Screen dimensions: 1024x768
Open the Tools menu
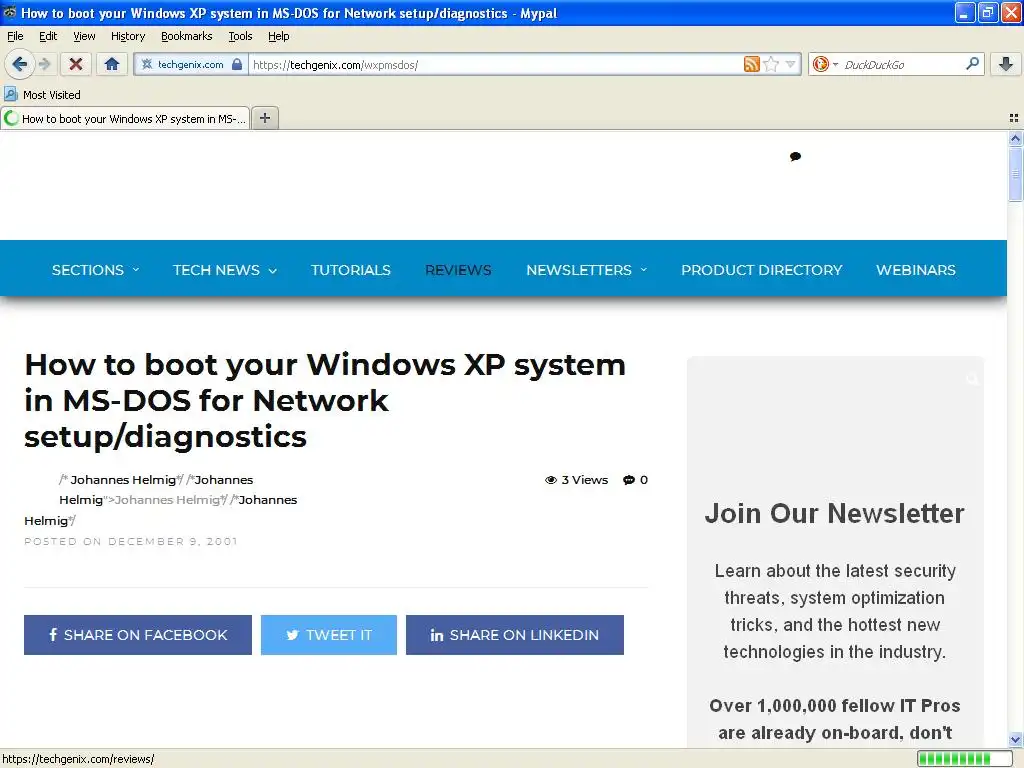coord(240,36)
